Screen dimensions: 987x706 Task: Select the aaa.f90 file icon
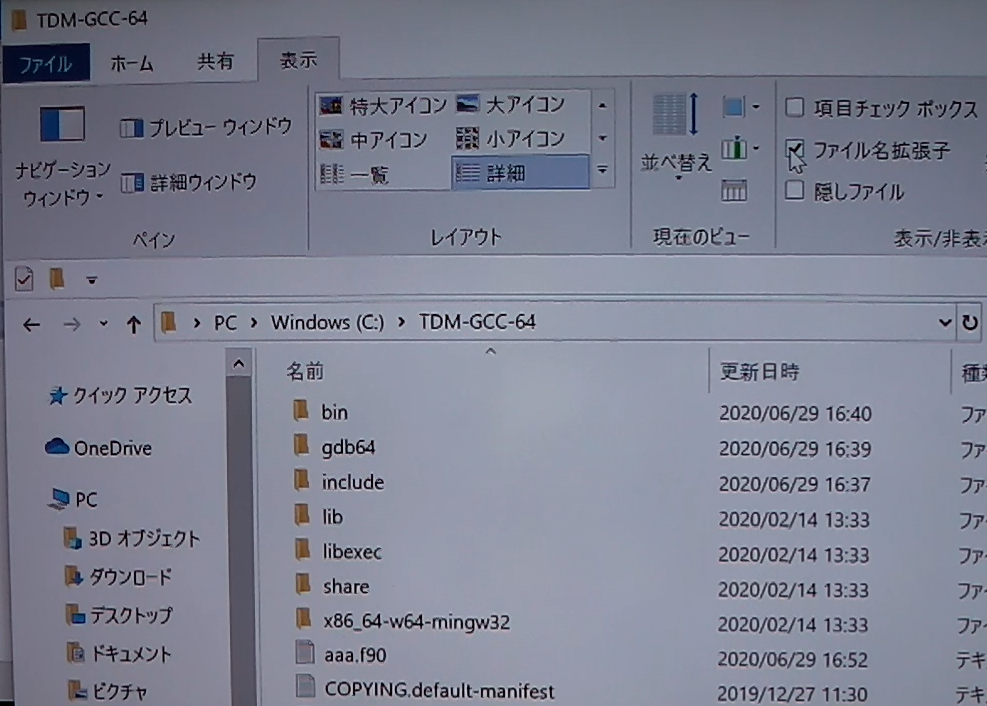pyautogui.click(x=305, y=653)
